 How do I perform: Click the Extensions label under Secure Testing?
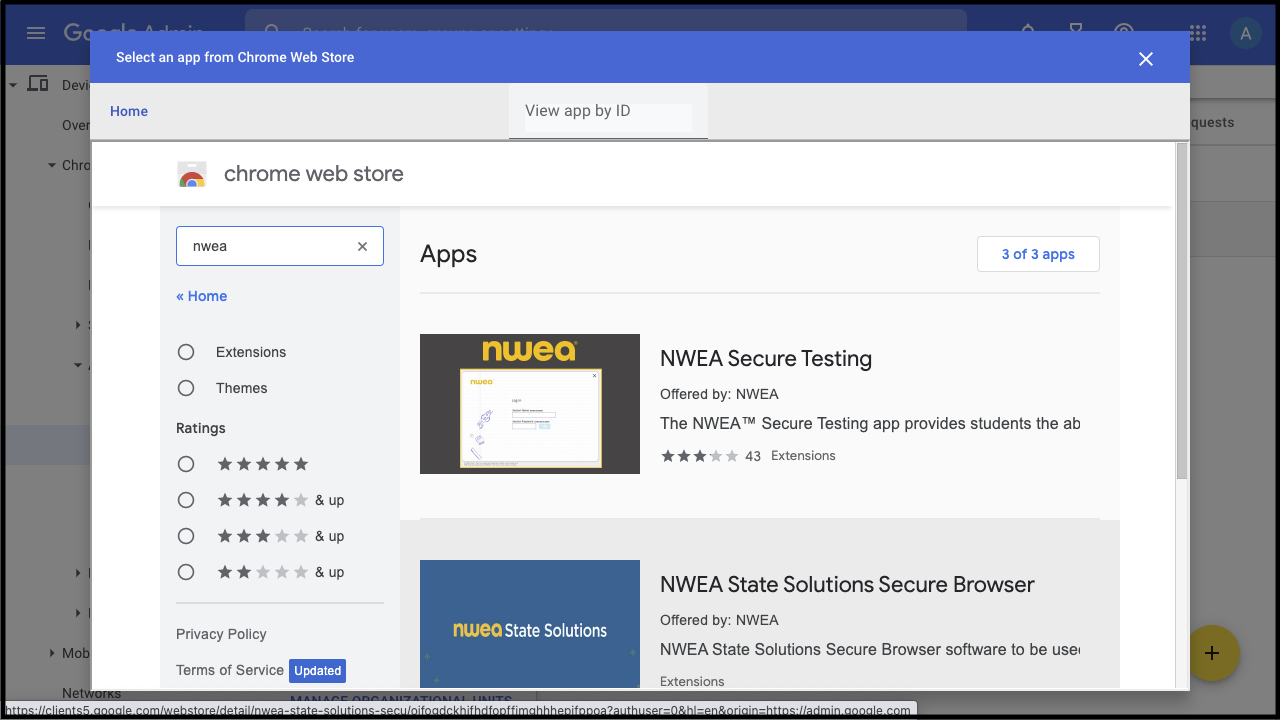803,456
